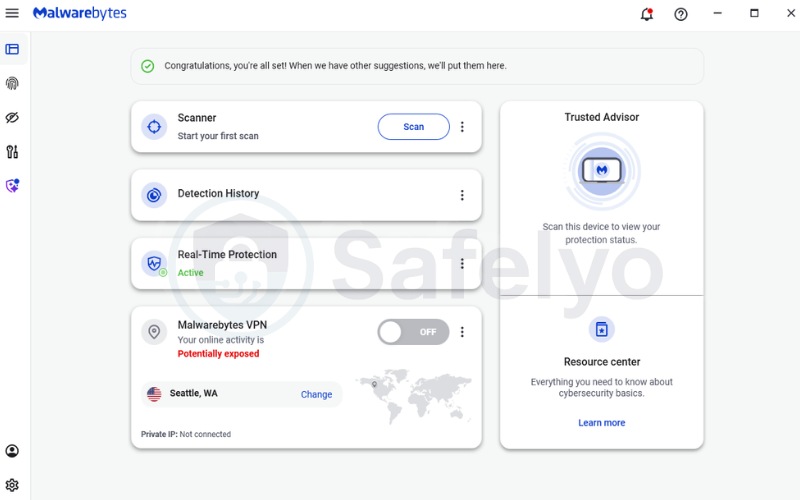Click the Start your first scan text
The height and width of the screenshot is (500, 800).
coord(218,136)
